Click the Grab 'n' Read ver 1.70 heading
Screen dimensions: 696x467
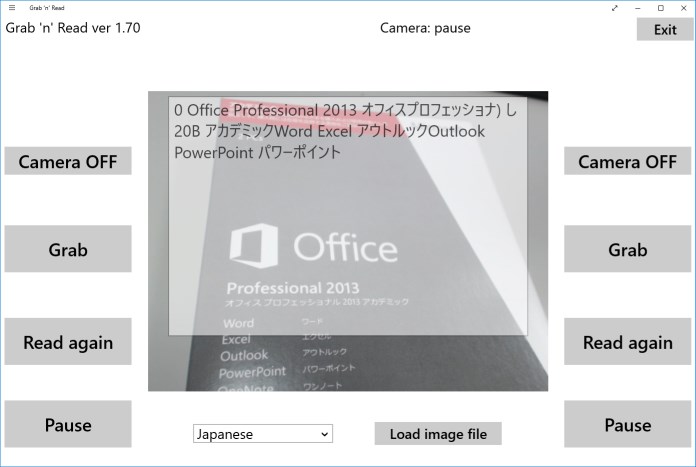tap(73, 28)
